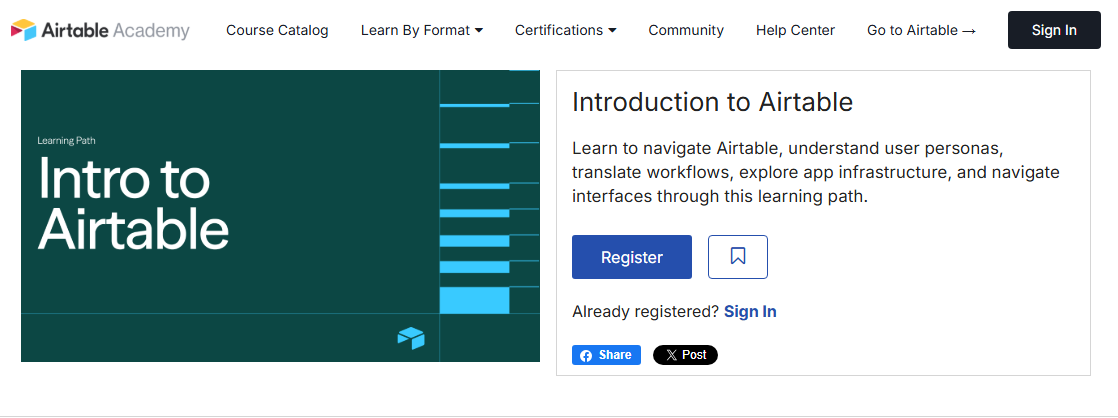Screen dimensions: 1118x418
Task: Click the Sign In link beside Already registered
Action: 750,312
